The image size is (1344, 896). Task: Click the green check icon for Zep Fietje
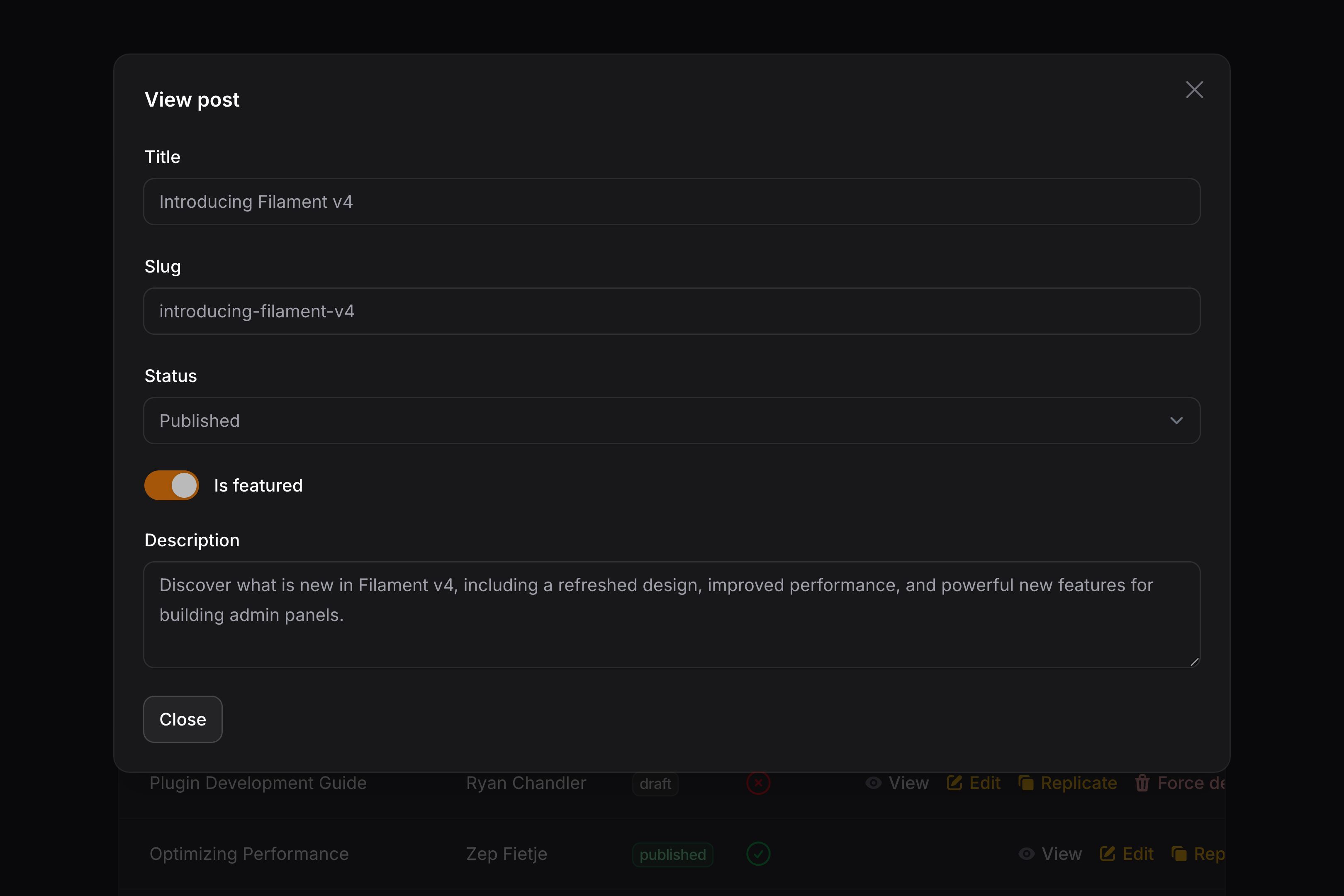758,854
